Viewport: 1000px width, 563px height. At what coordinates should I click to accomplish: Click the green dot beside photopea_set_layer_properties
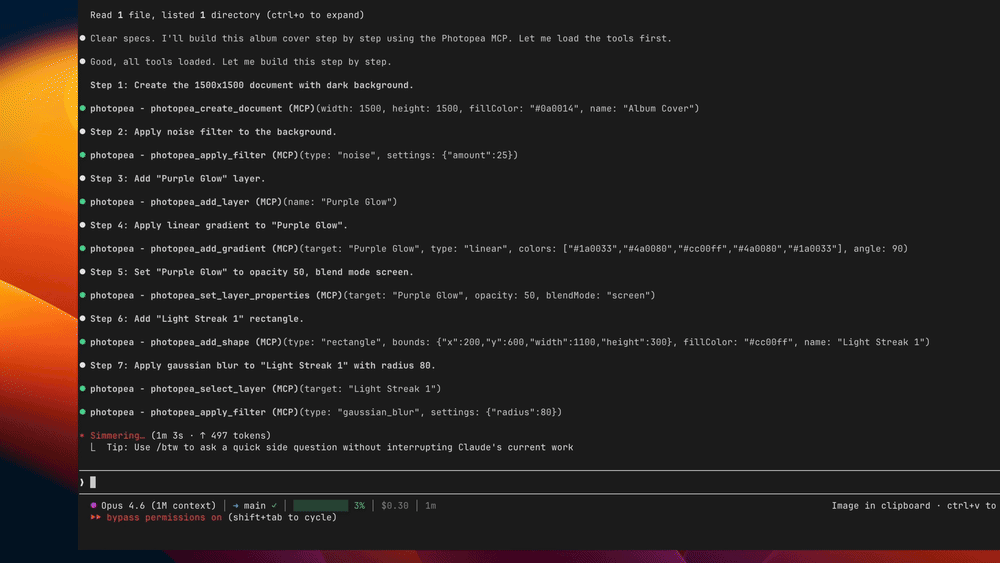pyautogui.click(x=82, y=295)
